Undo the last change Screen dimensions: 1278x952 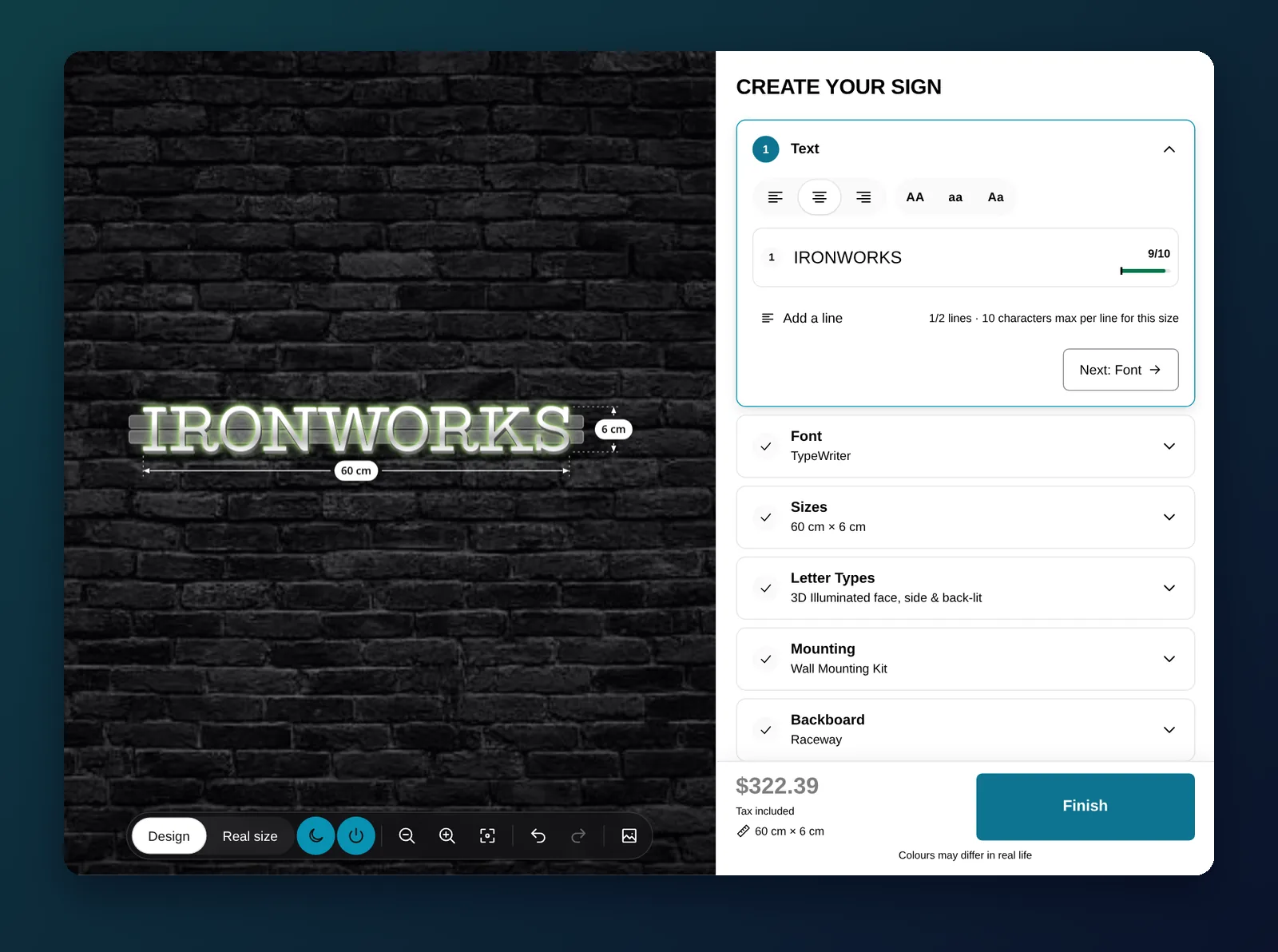[538, 836]
